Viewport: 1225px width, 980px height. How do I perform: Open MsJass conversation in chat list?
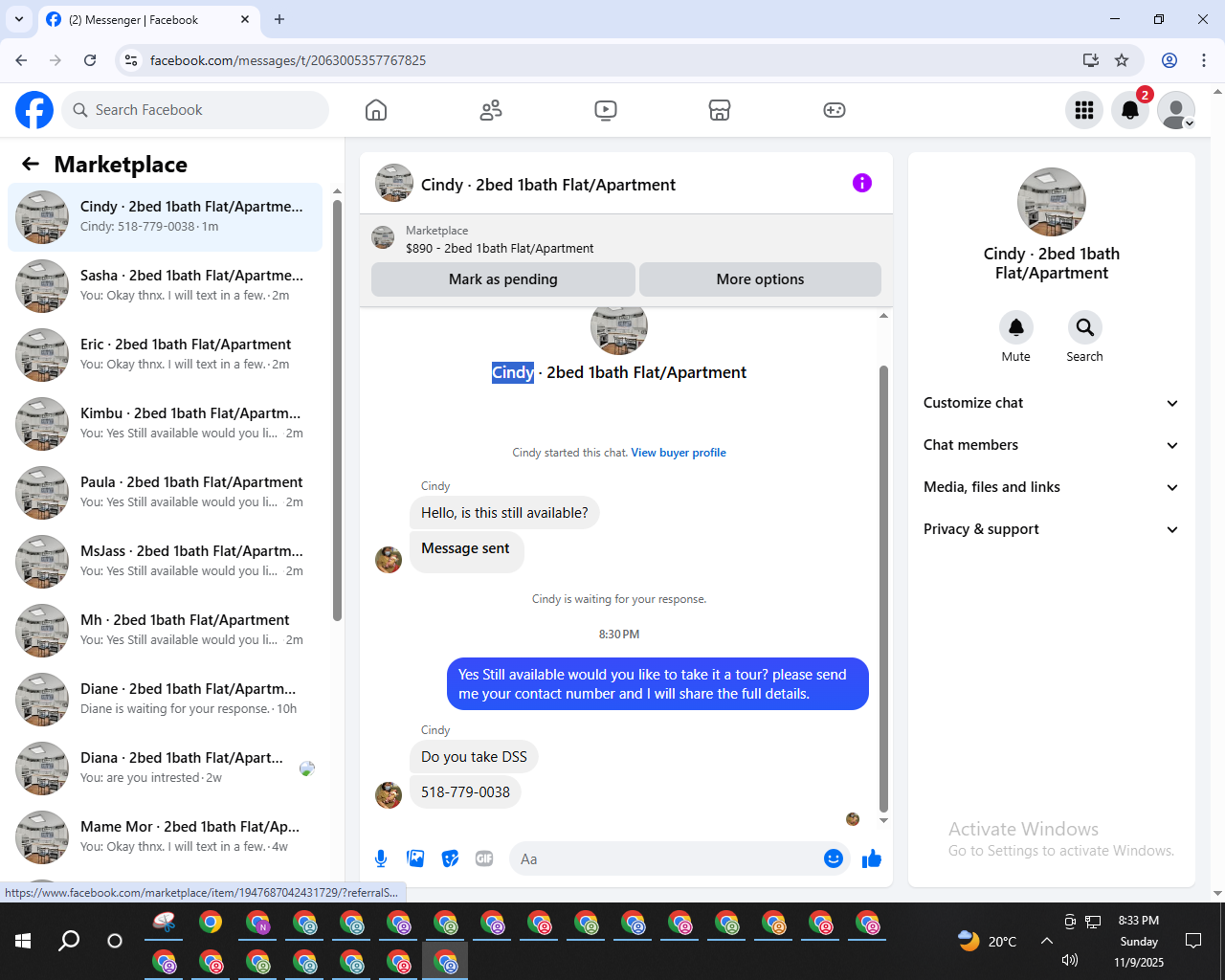166,562
